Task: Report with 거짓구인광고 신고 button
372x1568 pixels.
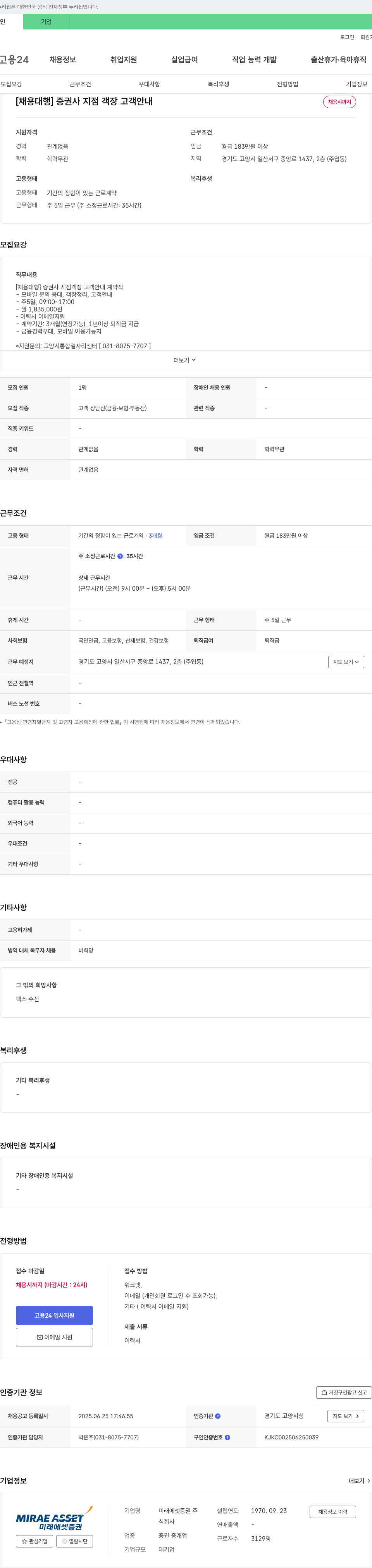Action: pos(344,1392)
